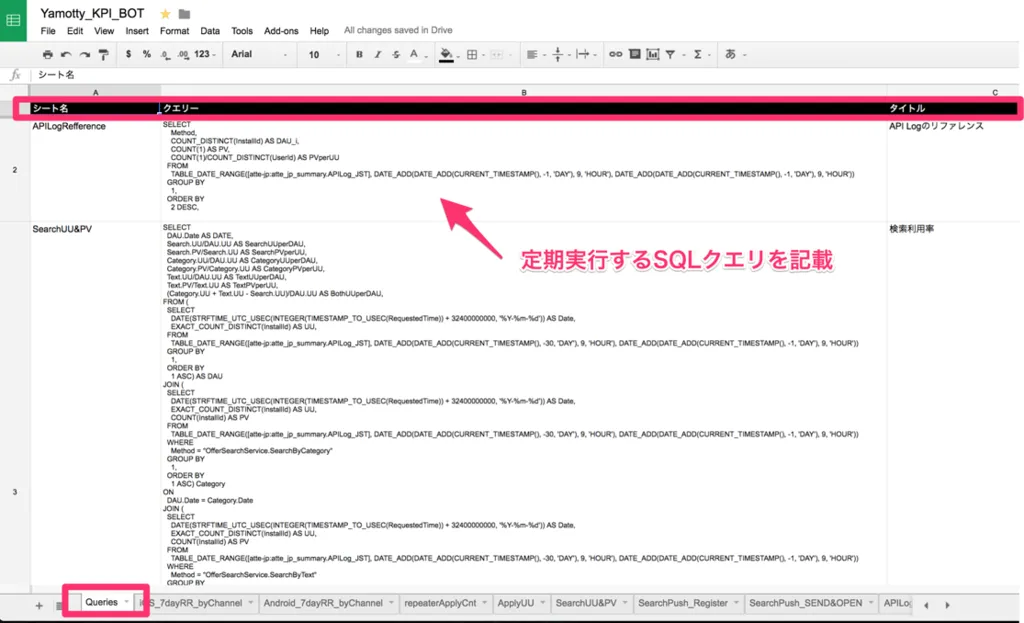1024x623 pixels.
Task: Select the paint format roller icon
Action: [x=103, y=54]
